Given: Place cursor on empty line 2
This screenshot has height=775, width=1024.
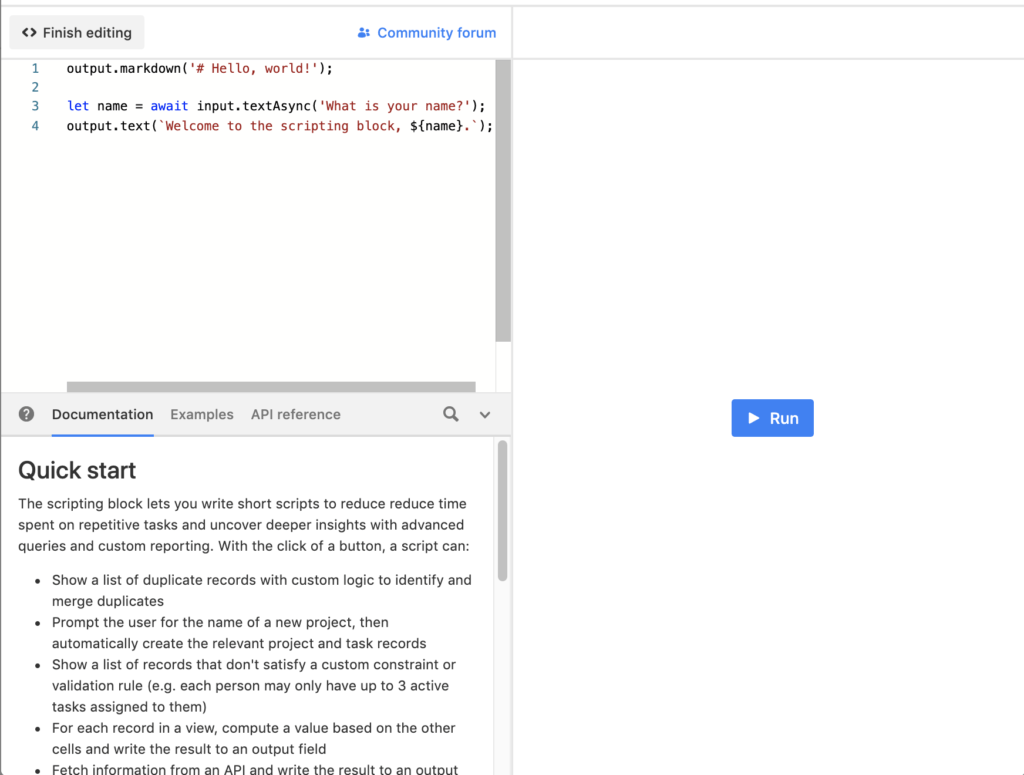Looking at the screenshot, I should pyautogui.click(x=200, y=87).
